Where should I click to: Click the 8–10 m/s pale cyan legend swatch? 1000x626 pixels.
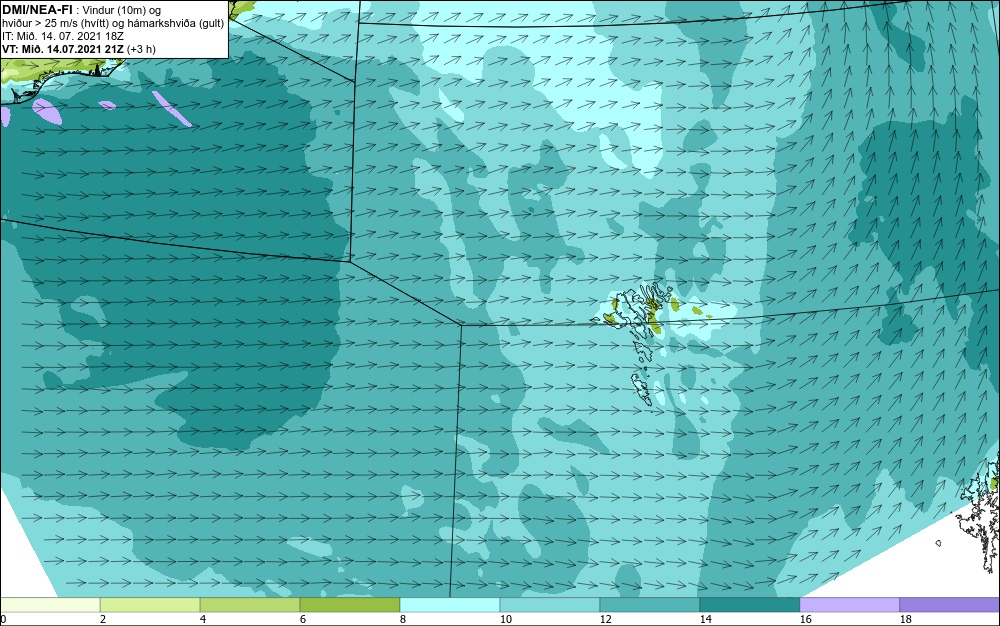click(x=450, y=605)
